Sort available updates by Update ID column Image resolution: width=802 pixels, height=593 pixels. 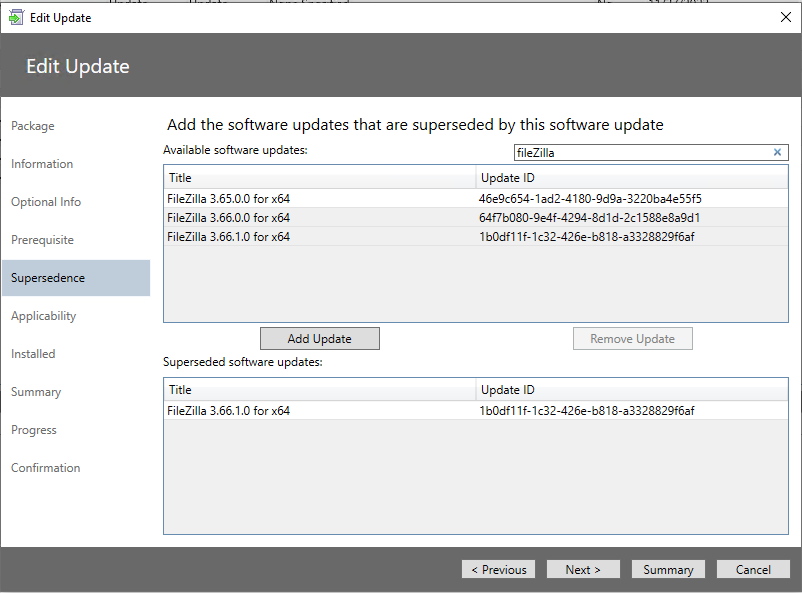pos(632,178)
